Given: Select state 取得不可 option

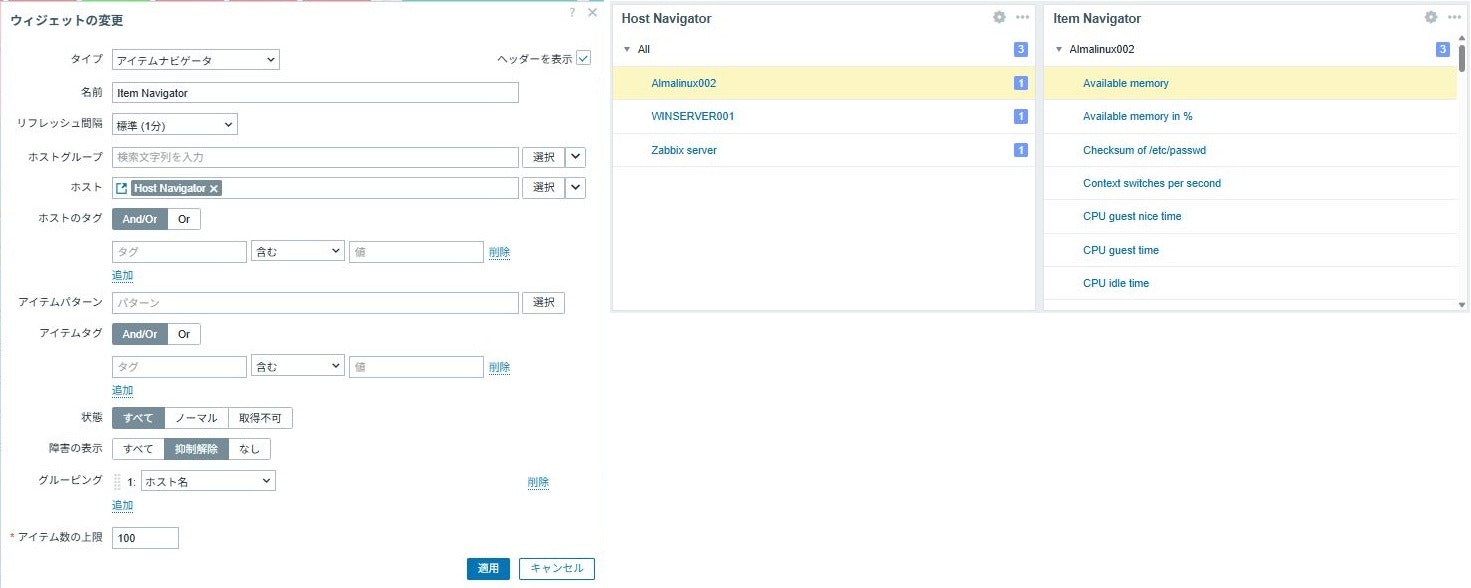Looking at the screenshot, I should (x=260, y=418).
